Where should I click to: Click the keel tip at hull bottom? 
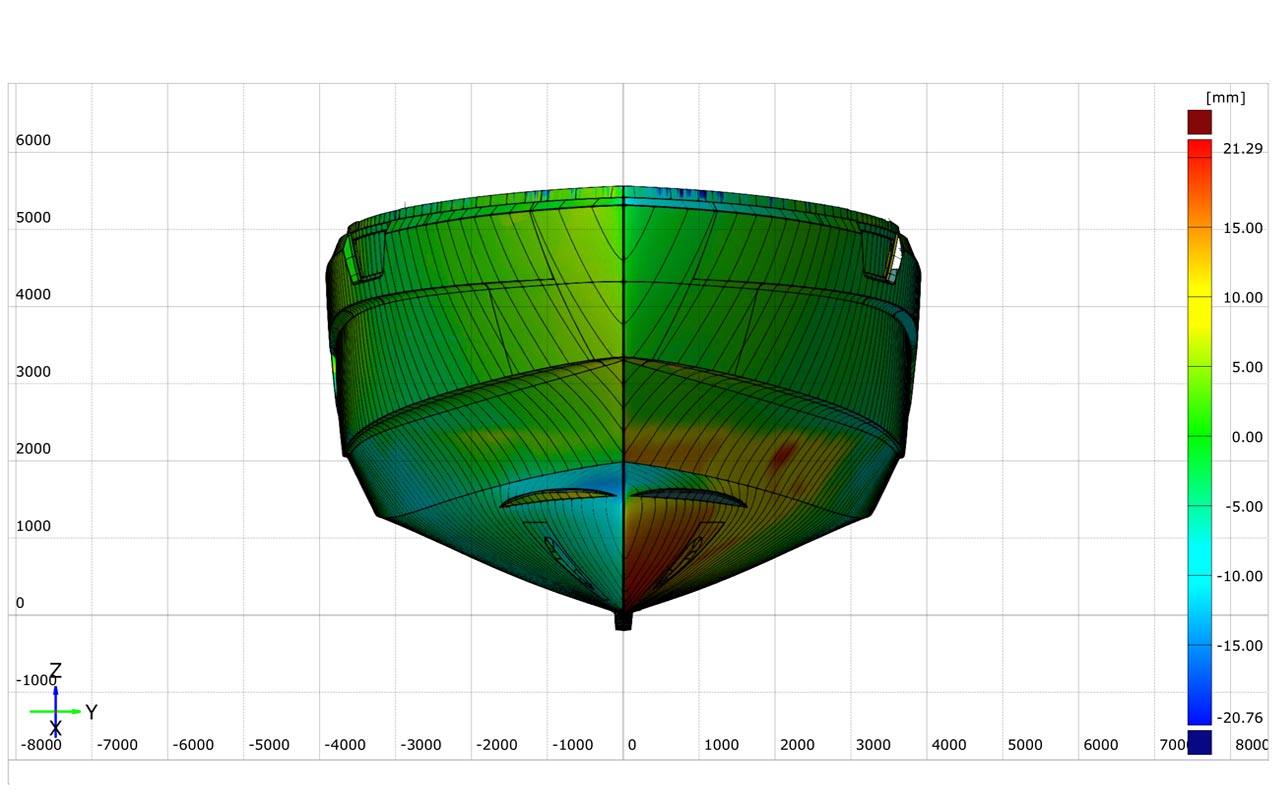pos(623,620)
